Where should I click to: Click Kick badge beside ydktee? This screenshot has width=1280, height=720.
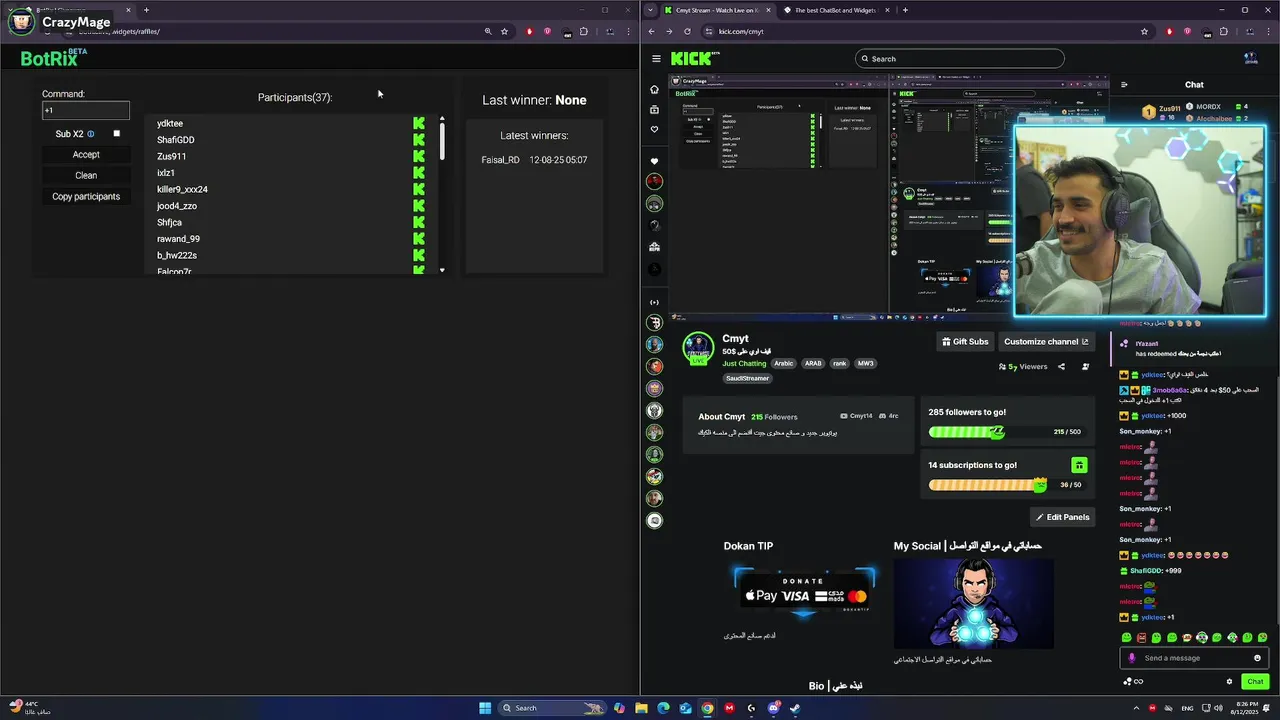(419, 123)
